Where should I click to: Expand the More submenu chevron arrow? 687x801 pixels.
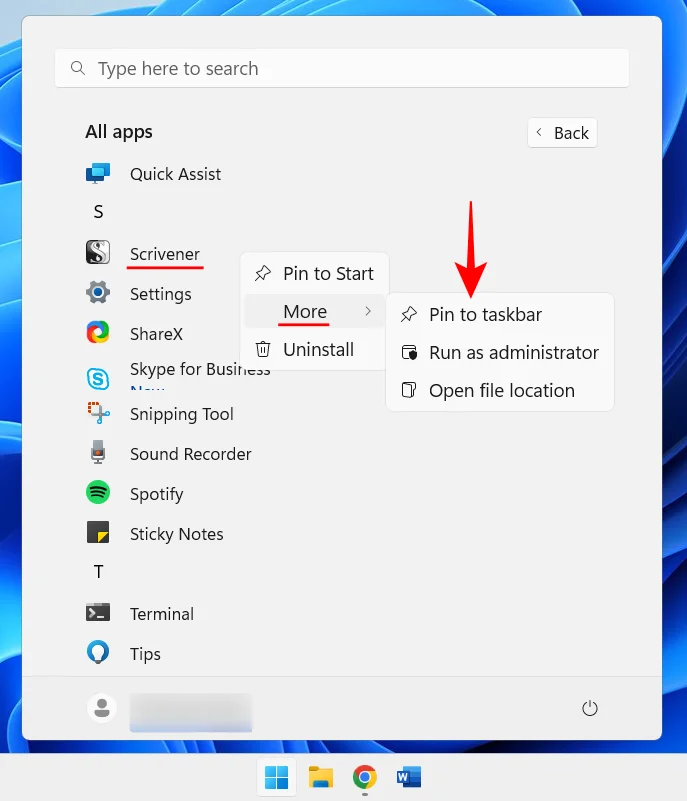(368, 311)
